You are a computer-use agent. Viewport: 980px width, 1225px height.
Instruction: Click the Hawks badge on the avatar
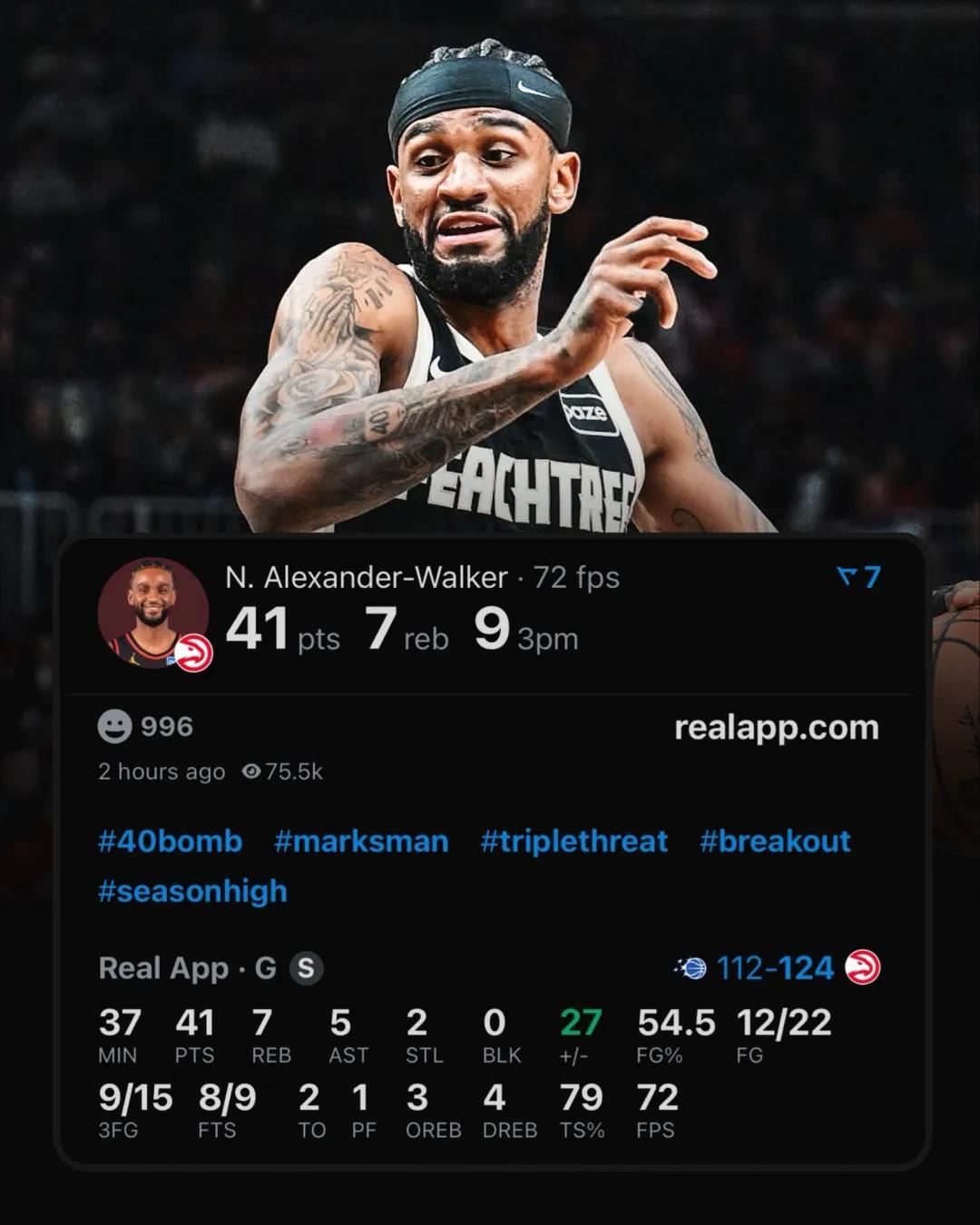(x=193, y=654)
